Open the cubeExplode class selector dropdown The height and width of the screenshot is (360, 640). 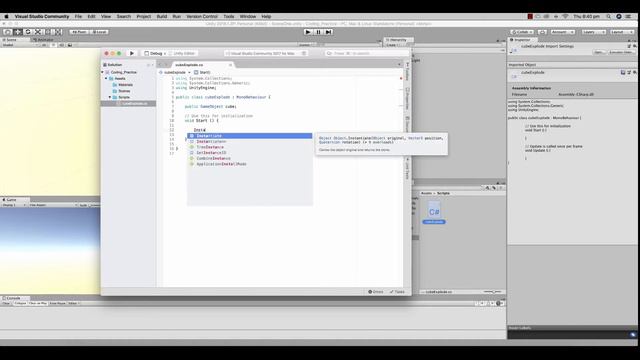tap(175, 72)
